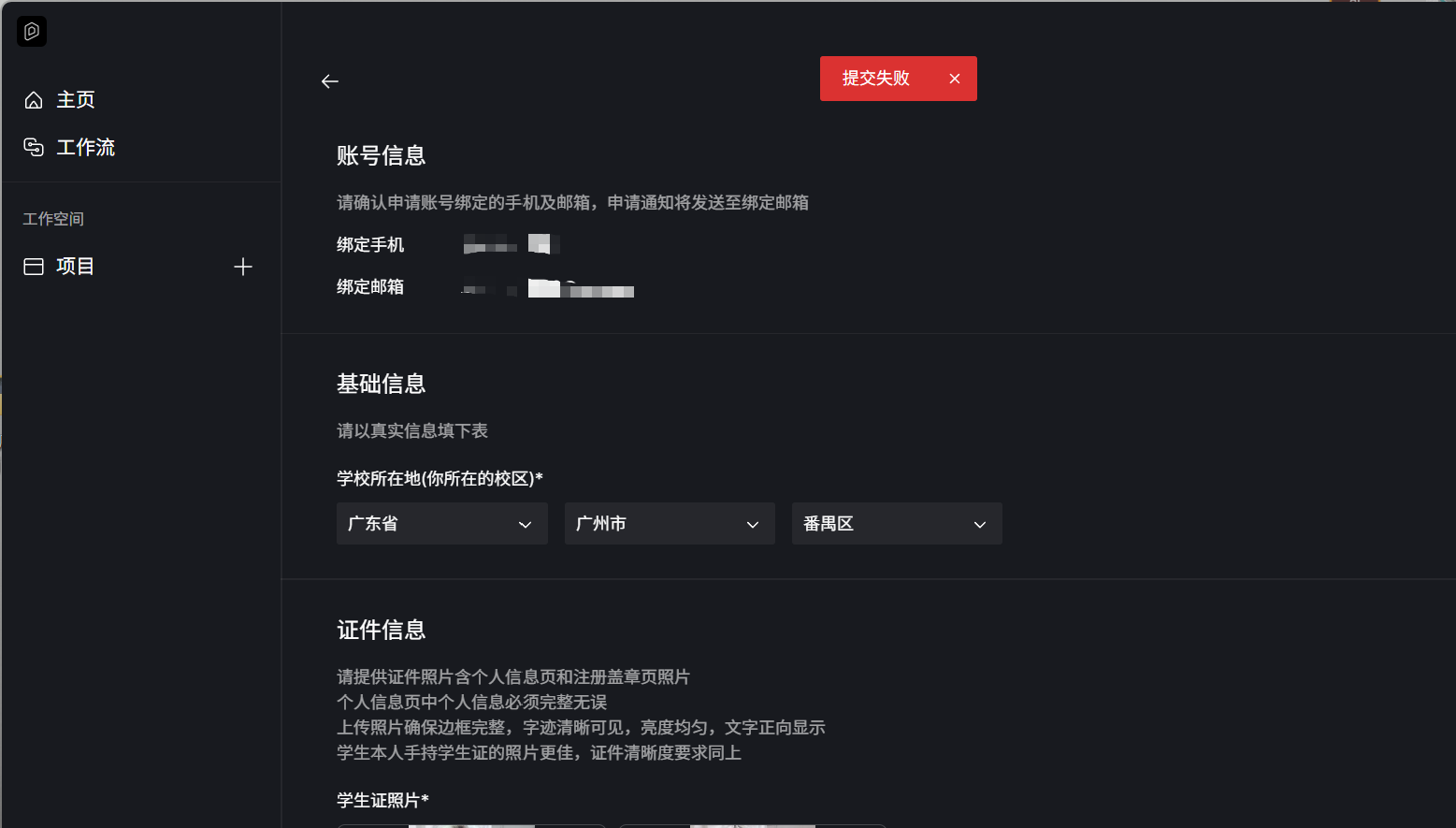Click the bound phone number value

pyautogui.click(x=511, y=245)
